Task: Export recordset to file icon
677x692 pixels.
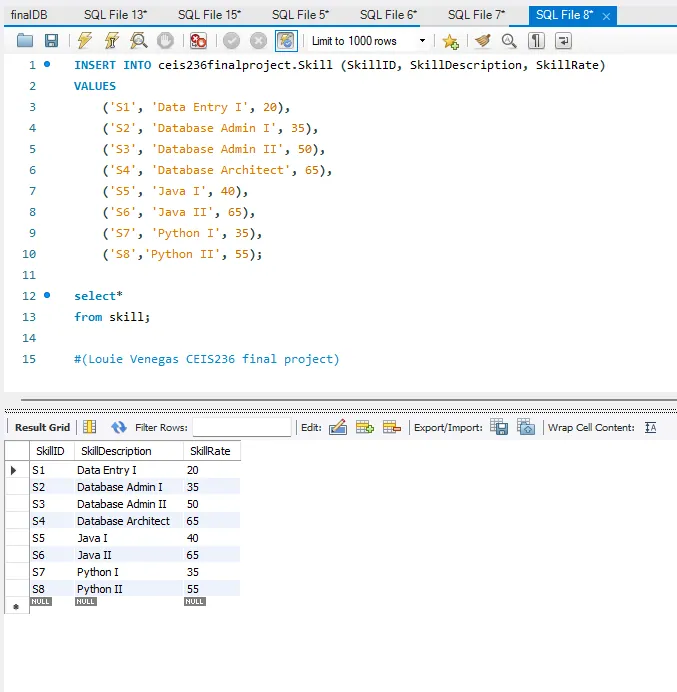Action: click(499, 427)
